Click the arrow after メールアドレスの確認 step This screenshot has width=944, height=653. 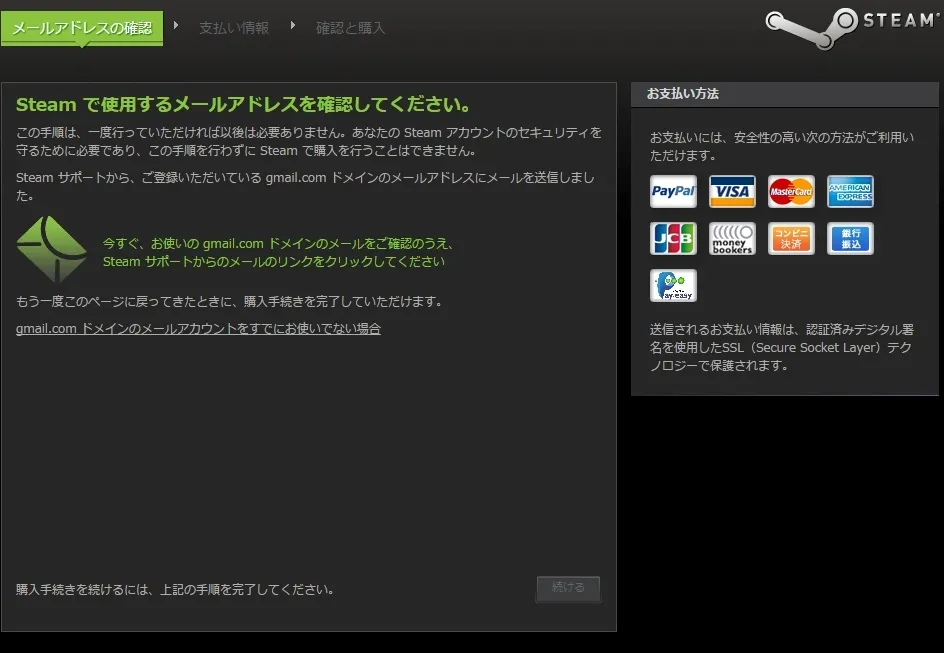click(x=176, y=25)
